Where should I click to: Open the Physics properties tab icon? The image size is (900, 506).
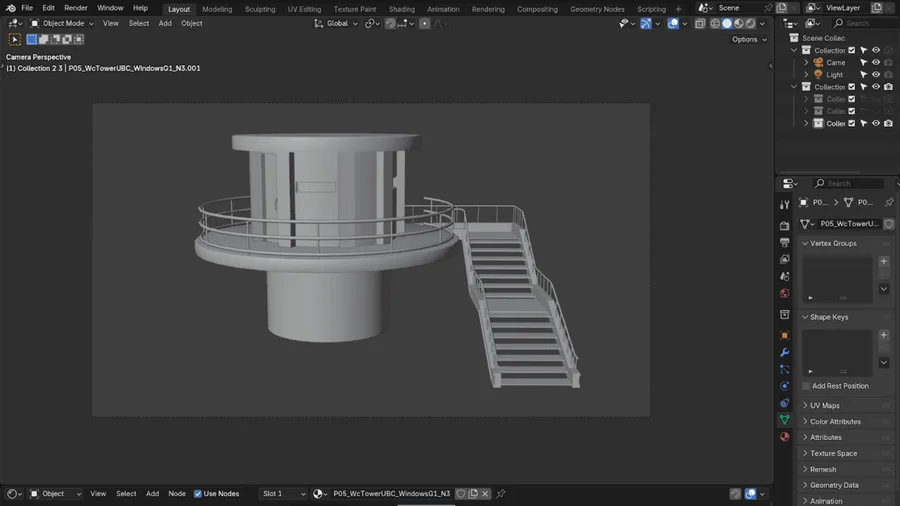[785, 386]
